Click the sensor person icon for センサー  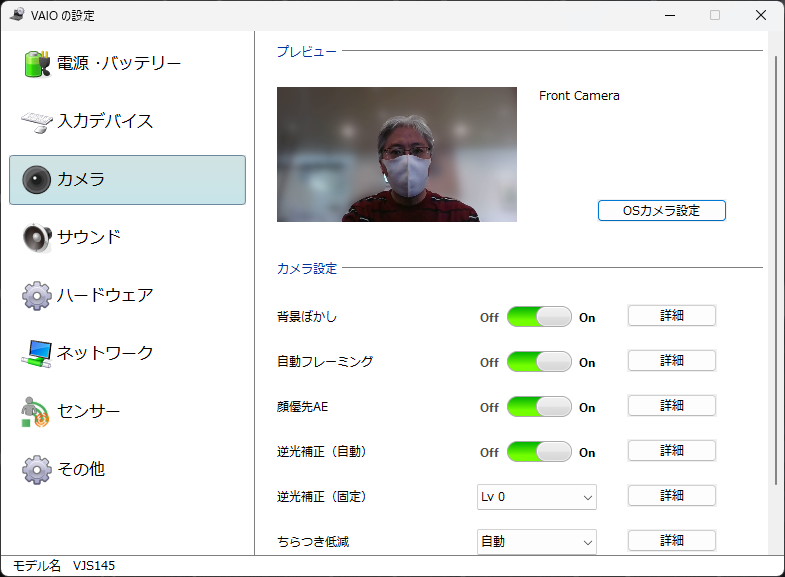35,412
